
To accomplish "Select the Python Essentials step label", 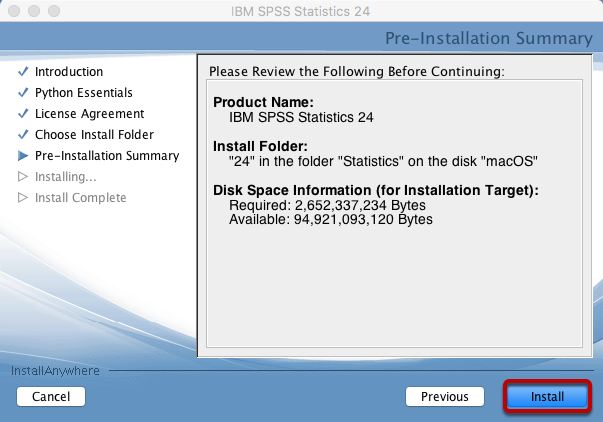I will coord(84,93).
